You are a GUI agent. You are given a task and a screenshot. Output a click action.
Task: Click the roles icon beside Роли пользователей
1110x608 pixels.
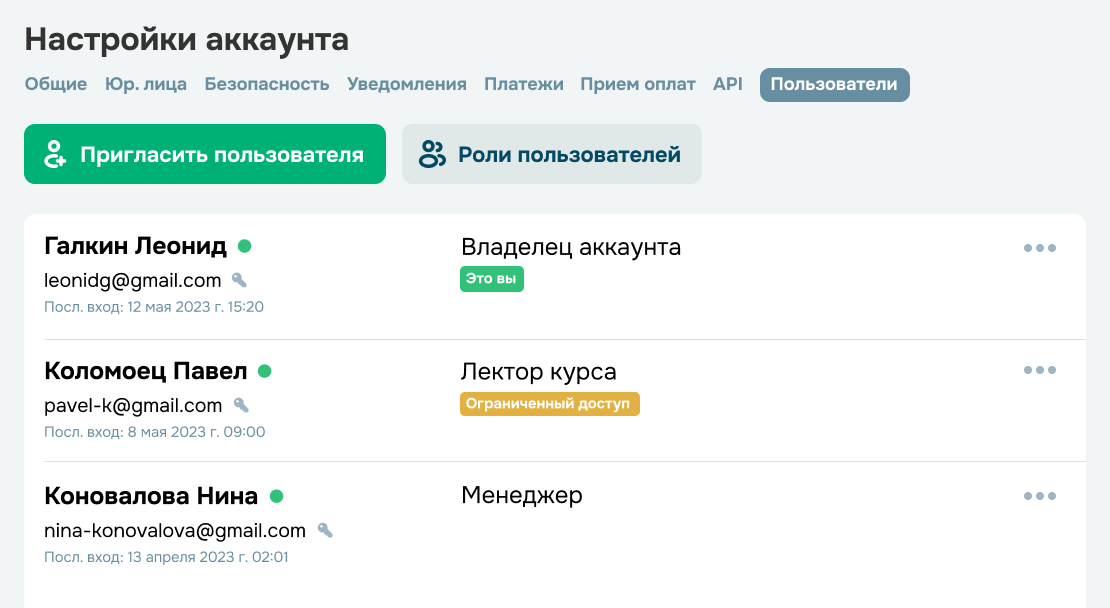tap(432, 153)
